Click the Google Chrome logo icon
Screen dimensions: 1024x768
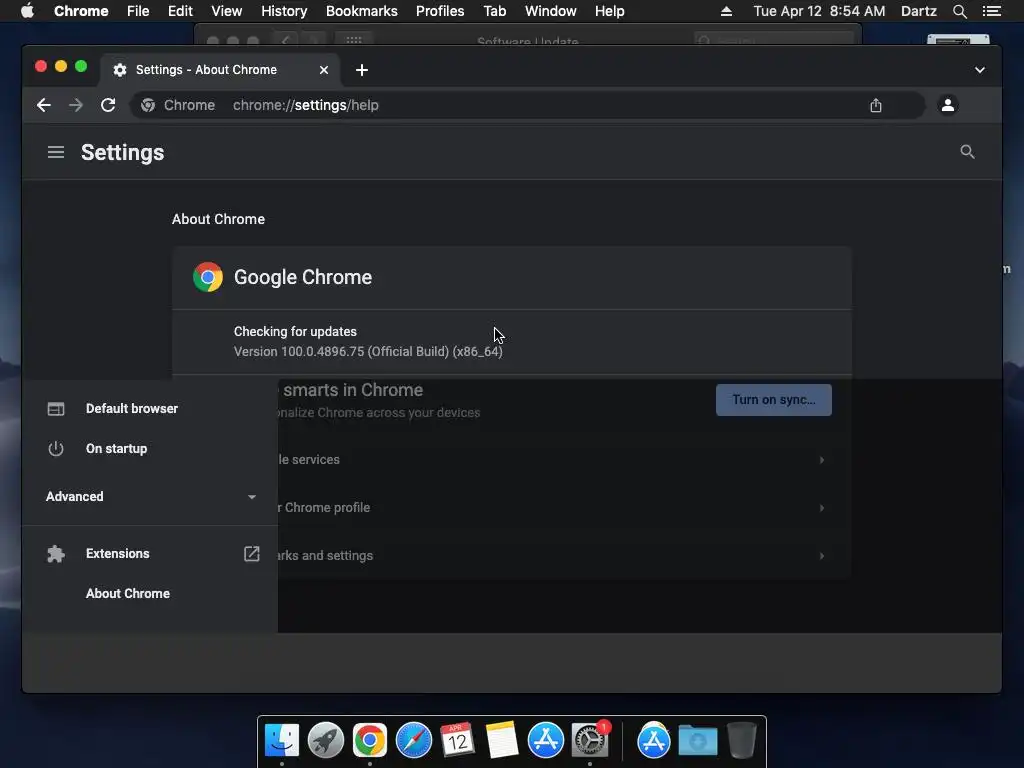click(x=208, y=277)
